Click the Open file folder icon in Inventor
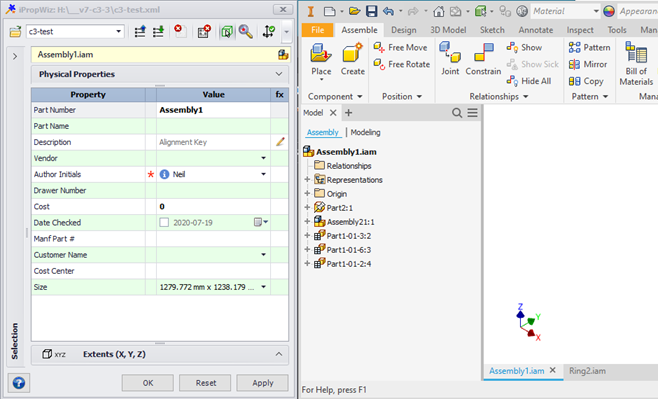This screenshot has height=399, width=658. coord(355,11)
